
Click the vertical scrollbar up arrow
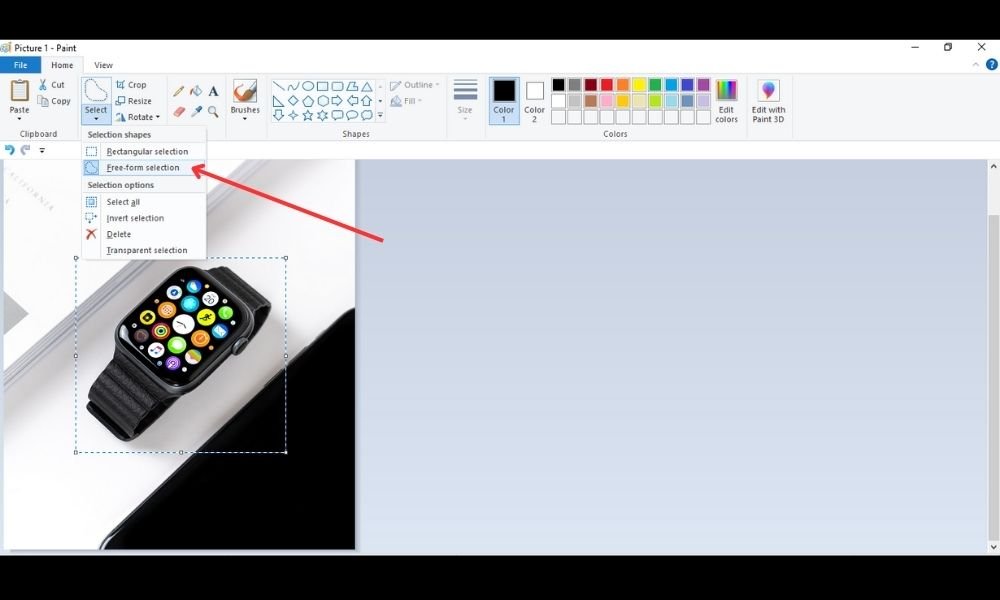pyautogui.click(x=993, y=166)
